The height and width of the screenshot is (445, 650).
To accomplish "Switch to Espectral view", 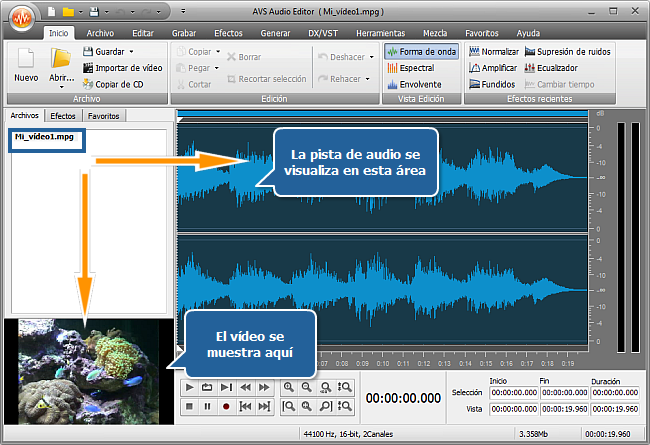I will click(411, 68).
